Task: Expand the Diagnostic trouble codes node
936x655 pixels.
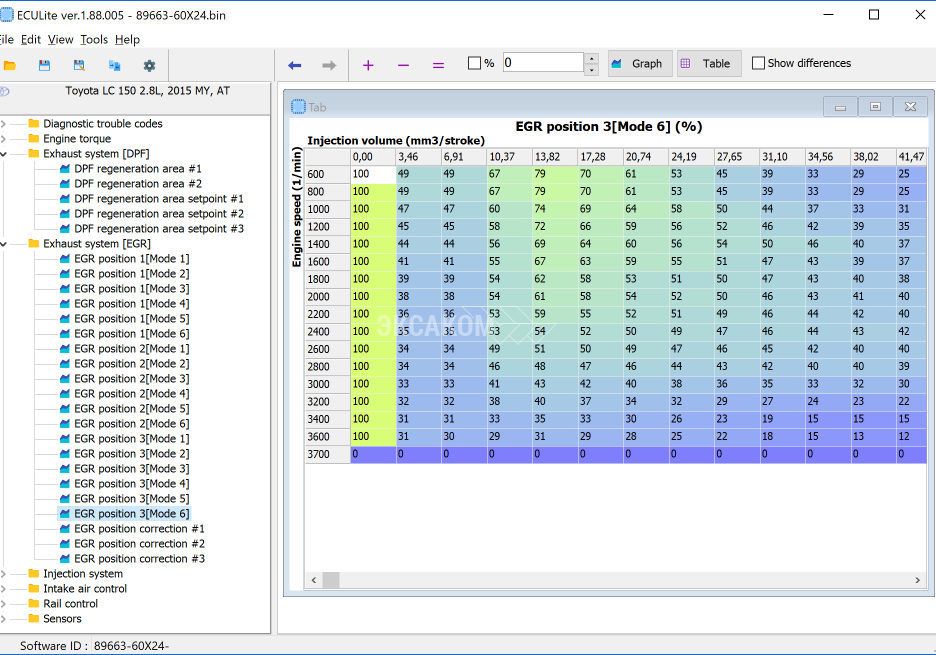Action: (x=4, y=124)
